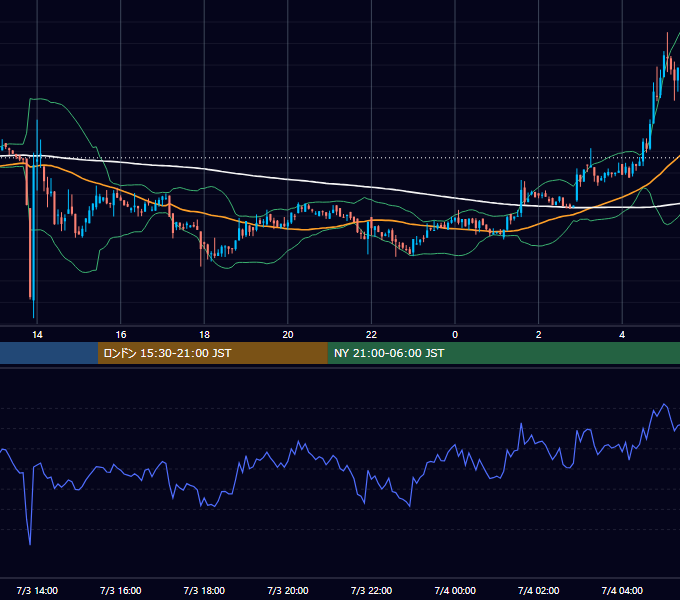This screenshot has width=680, height=600.
Task: Click the 7/4 02:00 label on lower axis
Action: tap(539, 590)
